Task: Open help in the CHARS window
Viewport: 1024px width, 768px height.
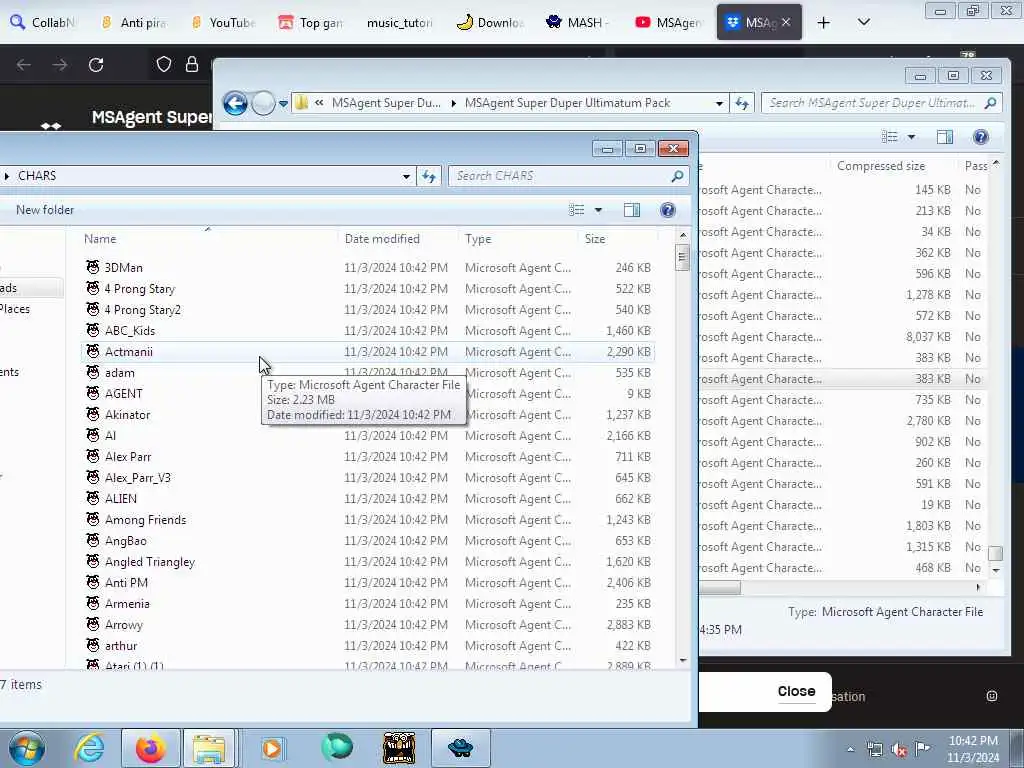Action: click(x=667, y=210)
